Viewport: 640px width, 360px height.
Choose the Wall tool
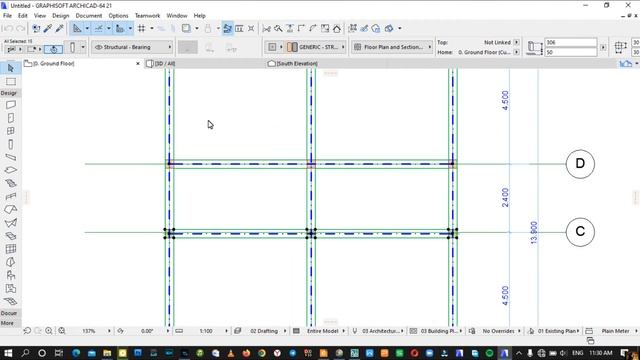(11, 105)
